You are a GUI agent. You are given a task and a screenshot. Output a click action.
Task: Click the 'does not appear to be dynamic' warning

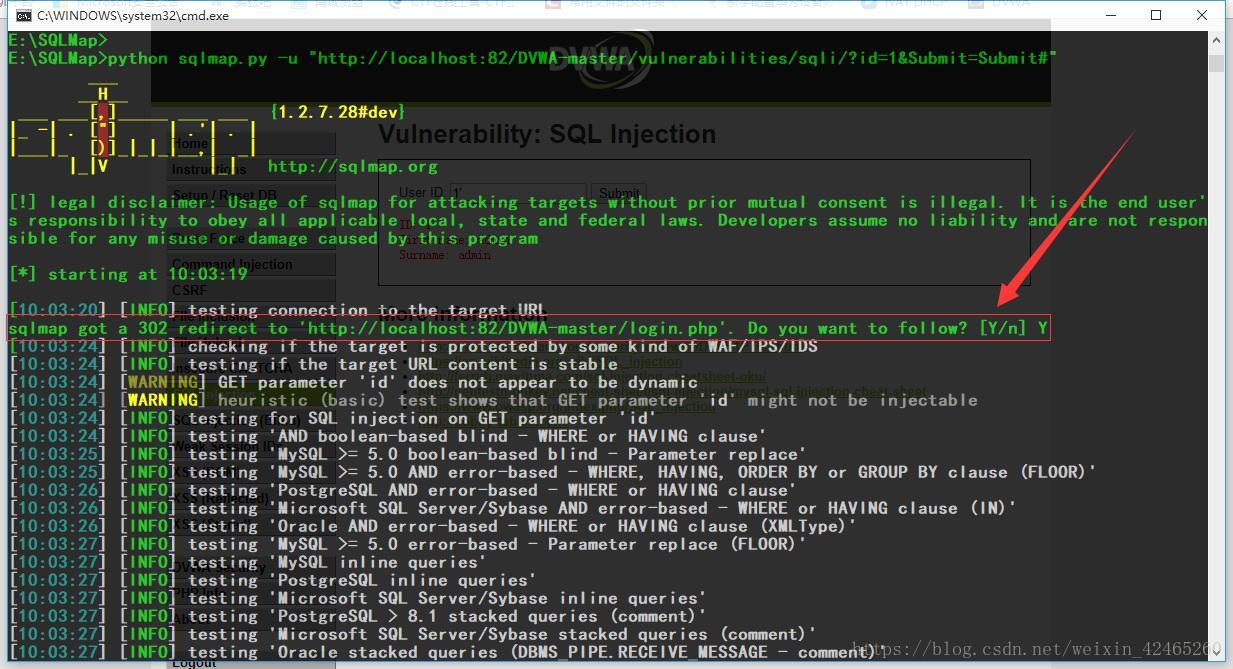353,382
